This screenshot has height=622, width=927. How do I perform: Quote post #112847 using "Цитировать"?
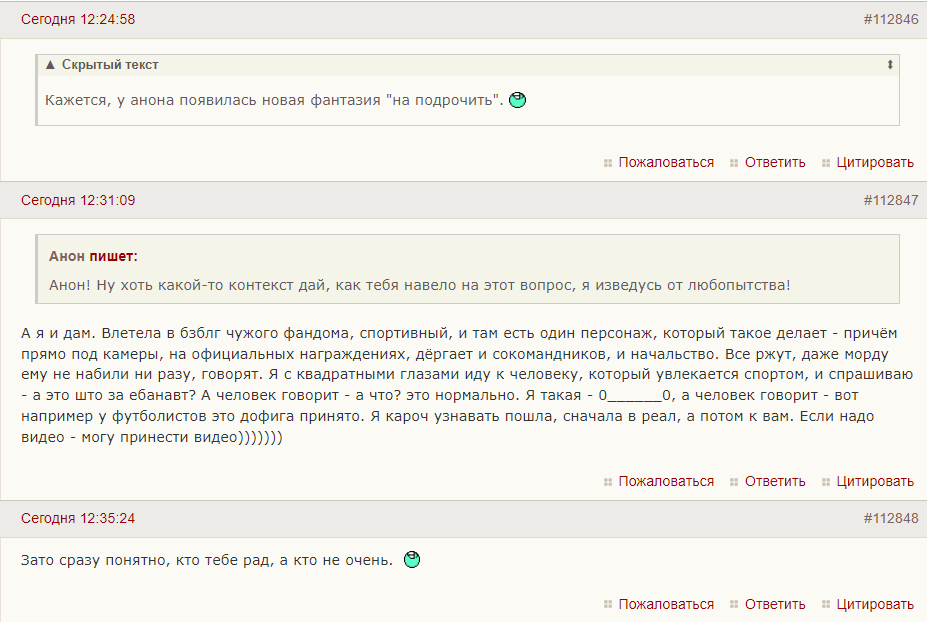[875, 481]
